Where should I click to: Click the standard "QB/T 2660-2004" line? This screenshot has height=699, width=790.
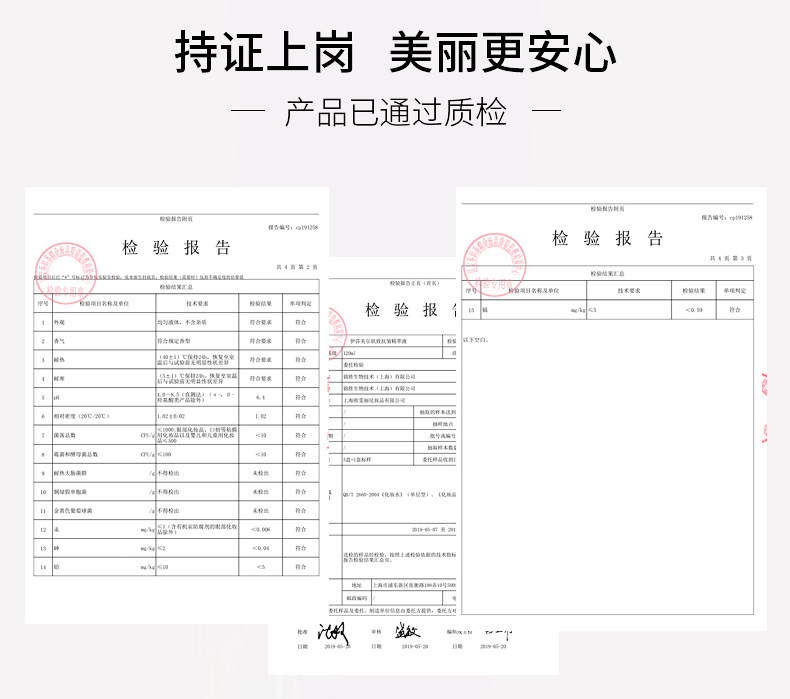(x=400, y=494)
